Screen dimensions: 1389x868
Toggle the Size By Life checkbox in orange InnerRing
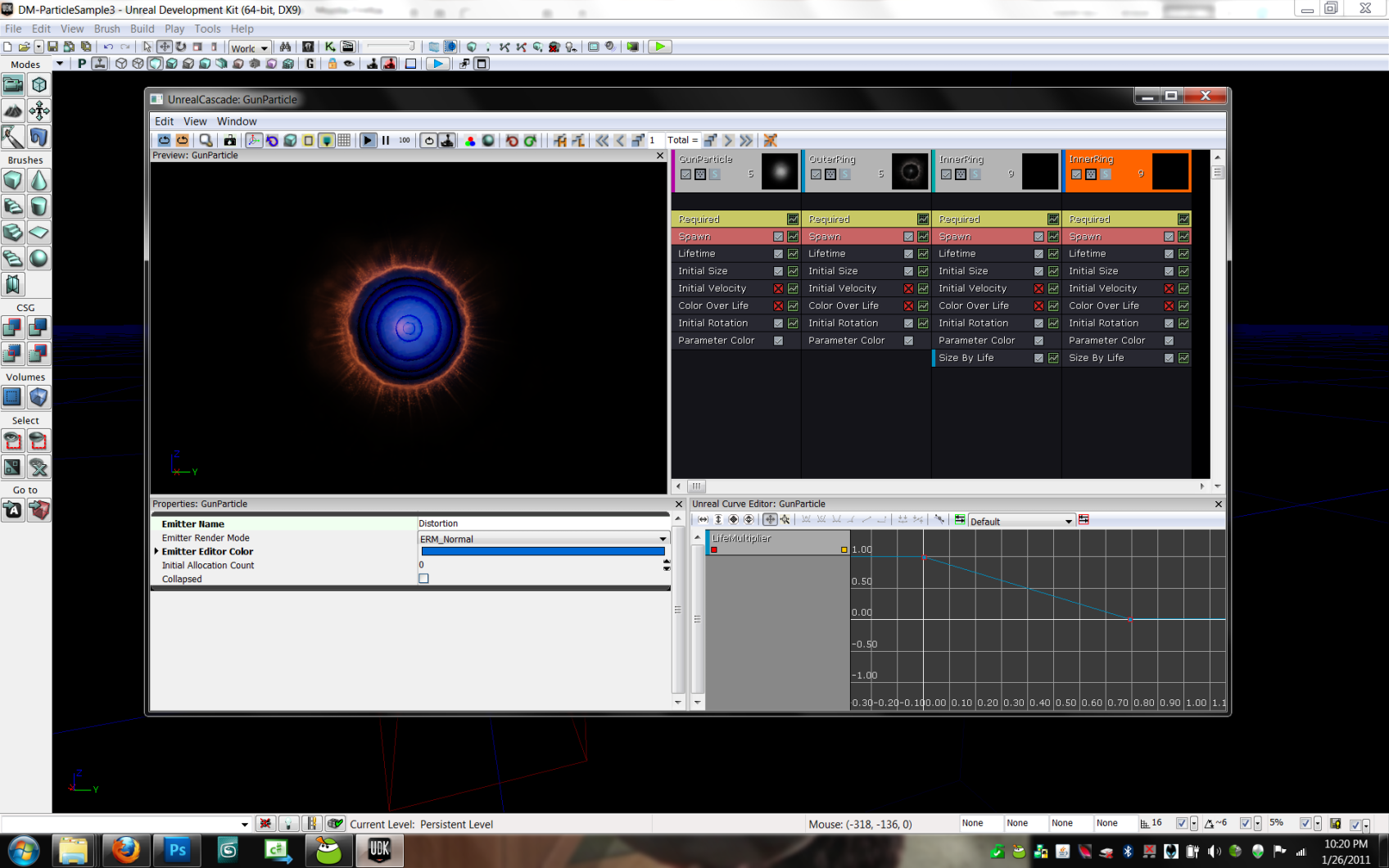coord(1169,358)
